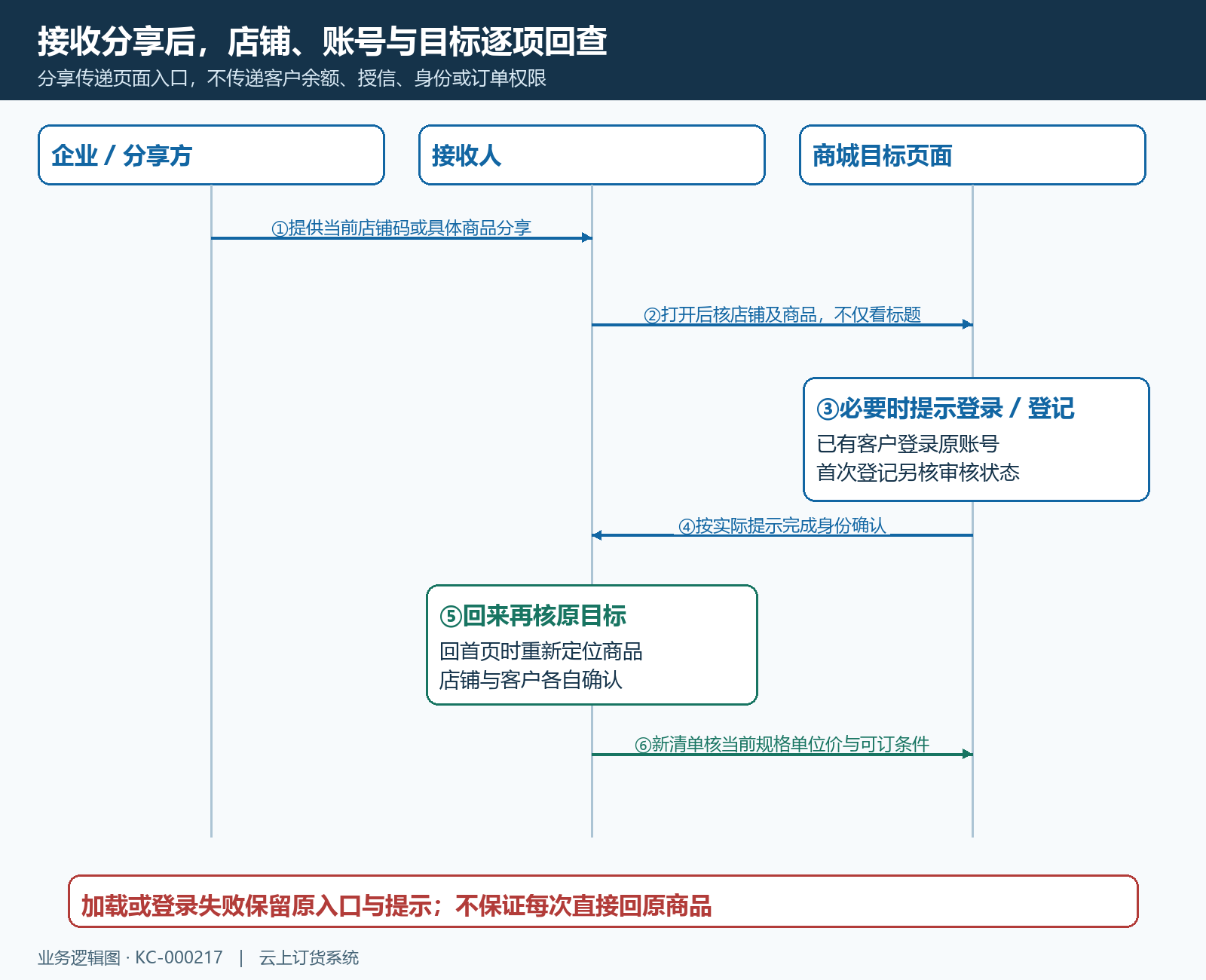Click message label ⑥新清单核当前规格单位价与可订条件

point(782,744)
